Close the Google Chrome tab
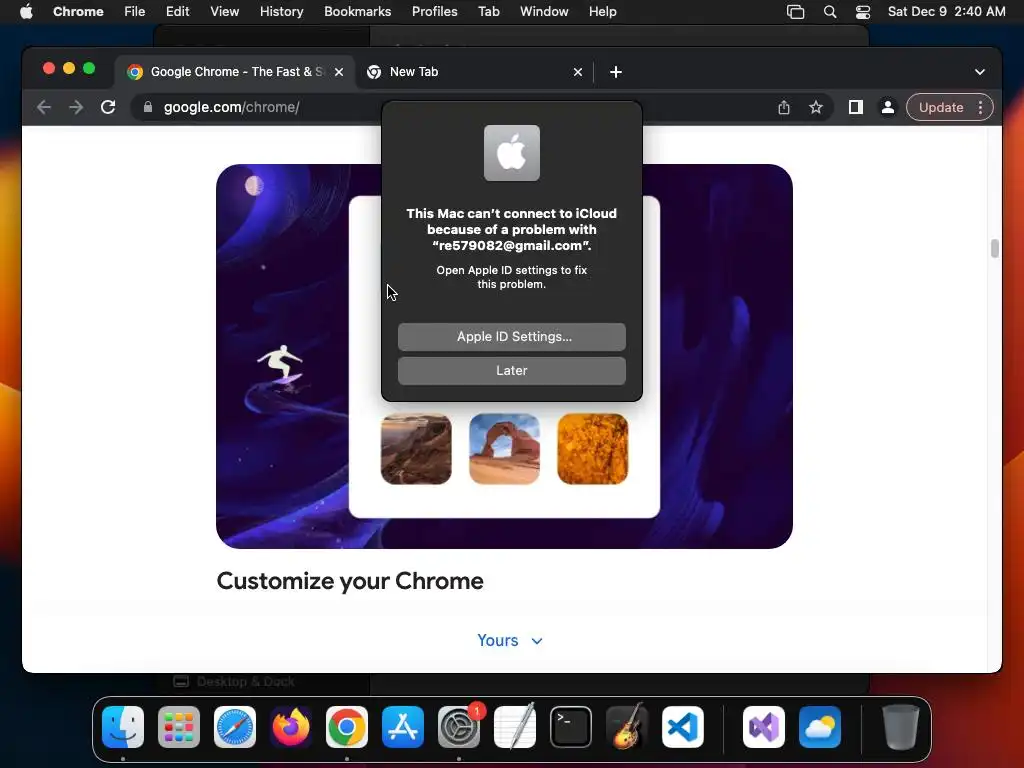This screenshot has width=1024, height=768. tap(339, 72)
